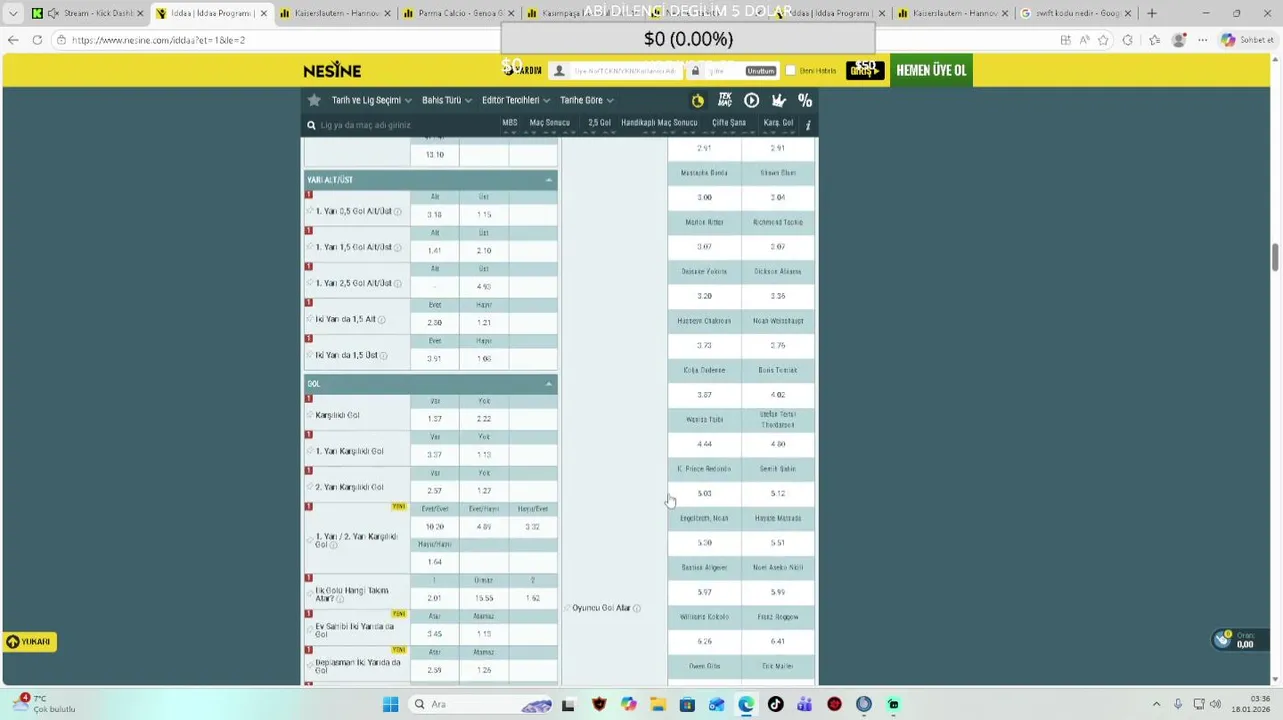1283x720 pixels.
Task: Click the Maç Sonucu column header
Action: [x=549, y=123]
